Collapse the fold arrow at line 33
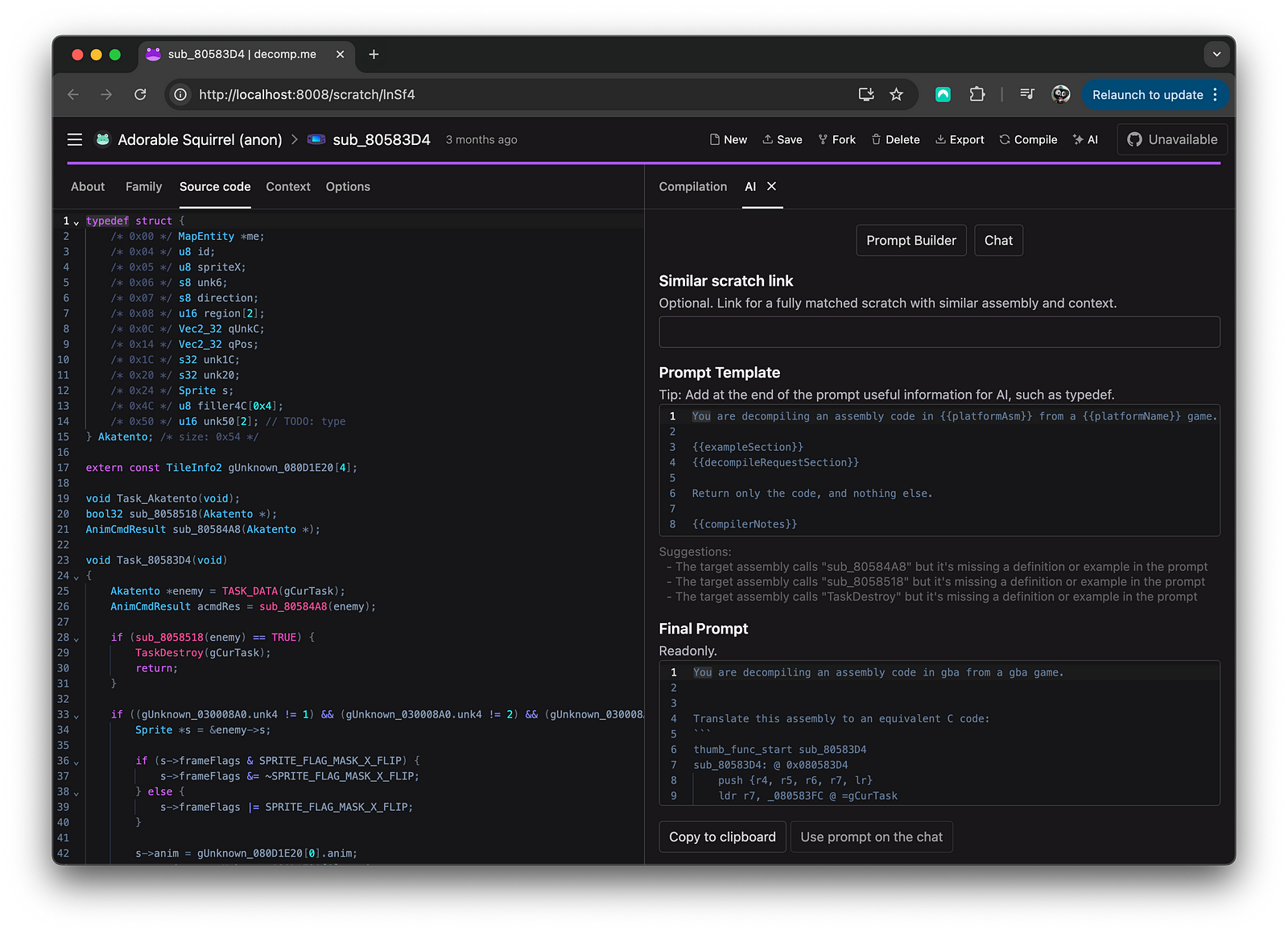 76,716
